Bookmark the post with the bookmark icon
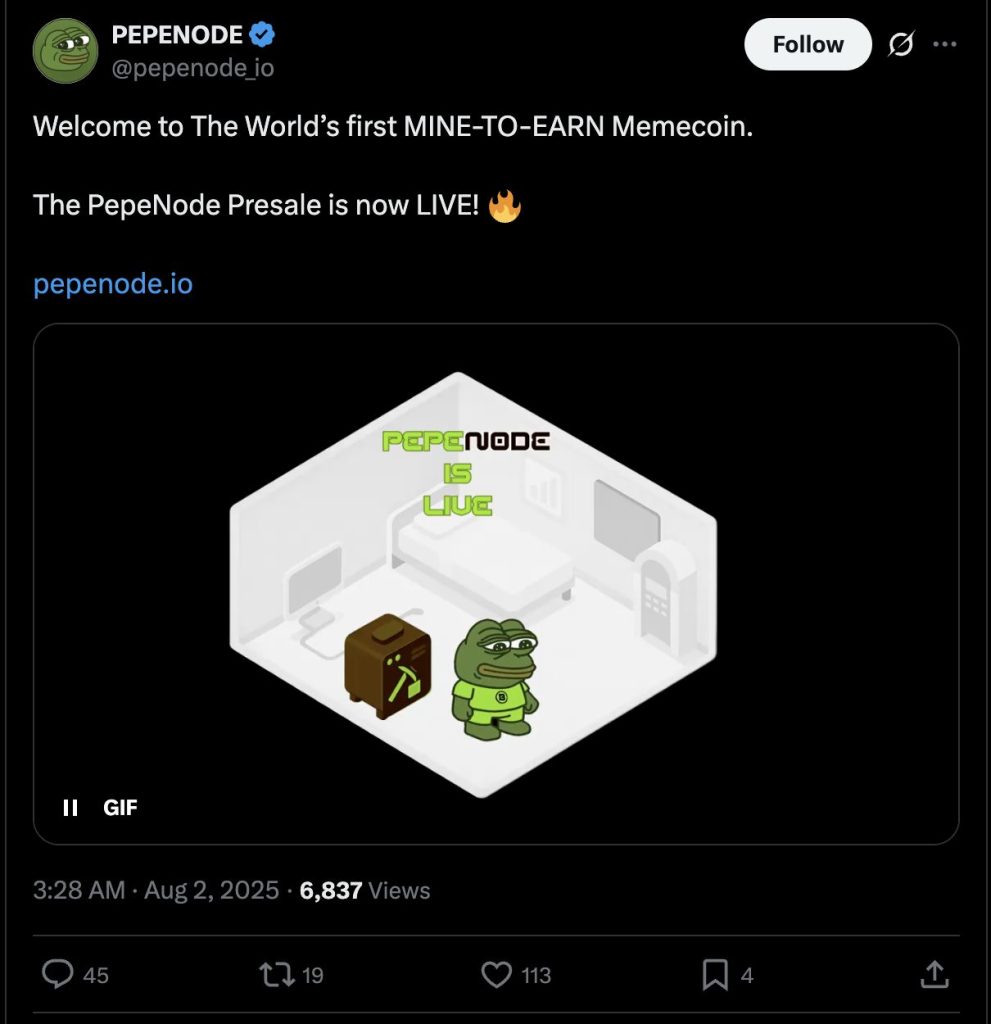This screenshot has height=1024, width=991. 715,974
